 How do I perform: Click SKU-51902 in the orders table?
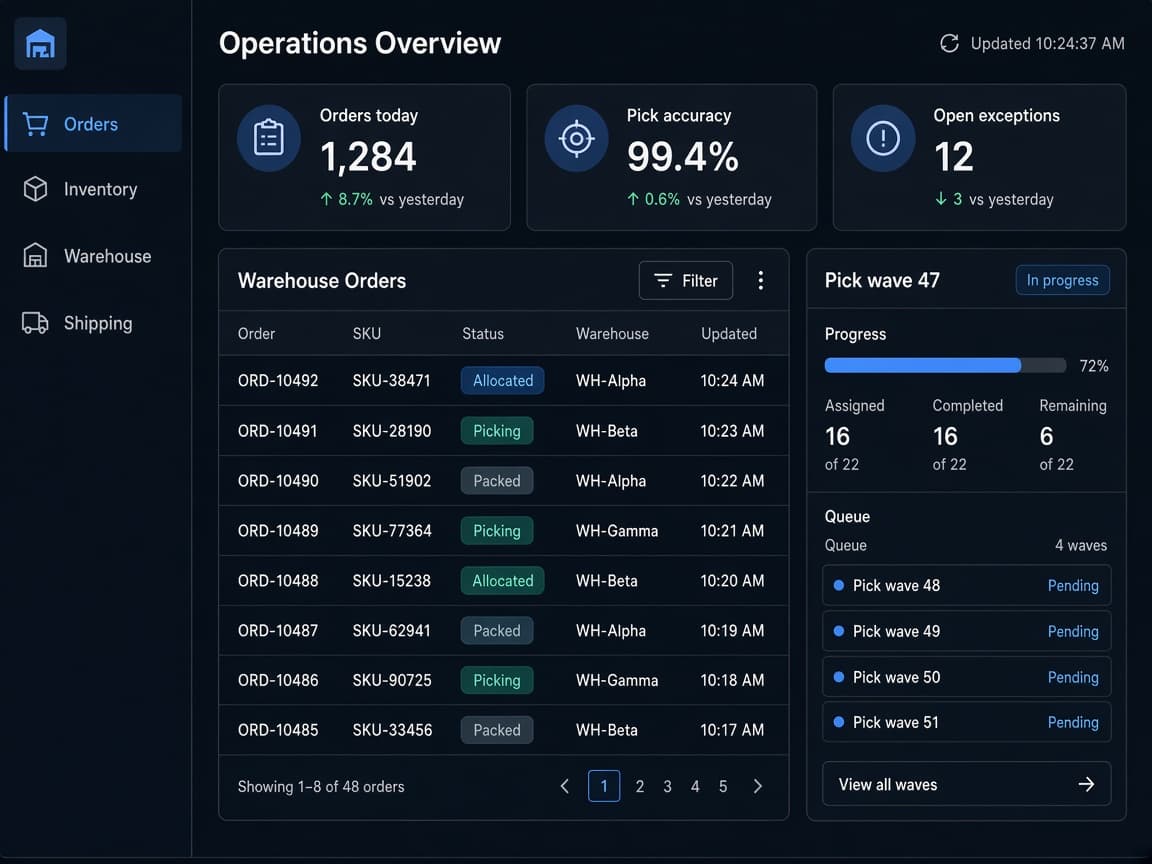pyautogui.click(x=392, y=480)
